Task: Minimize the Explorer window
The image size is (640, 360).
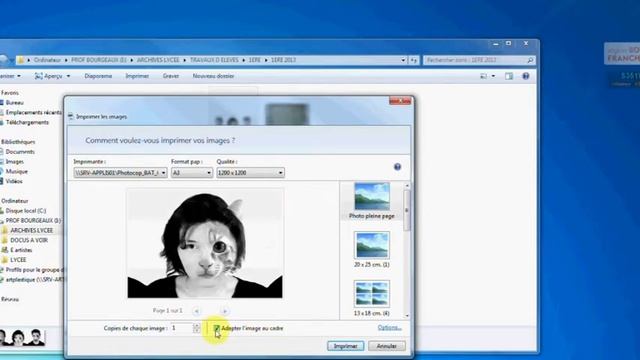Action: point(496,43)
